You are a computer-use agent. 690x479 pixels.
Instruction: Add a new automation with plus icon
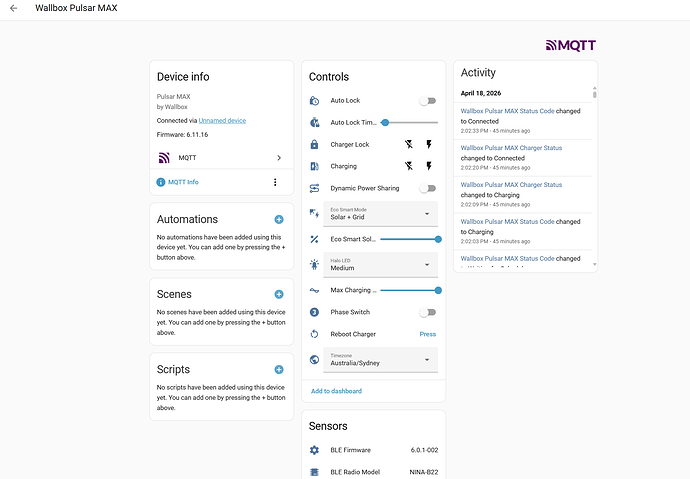coord(279,219)
